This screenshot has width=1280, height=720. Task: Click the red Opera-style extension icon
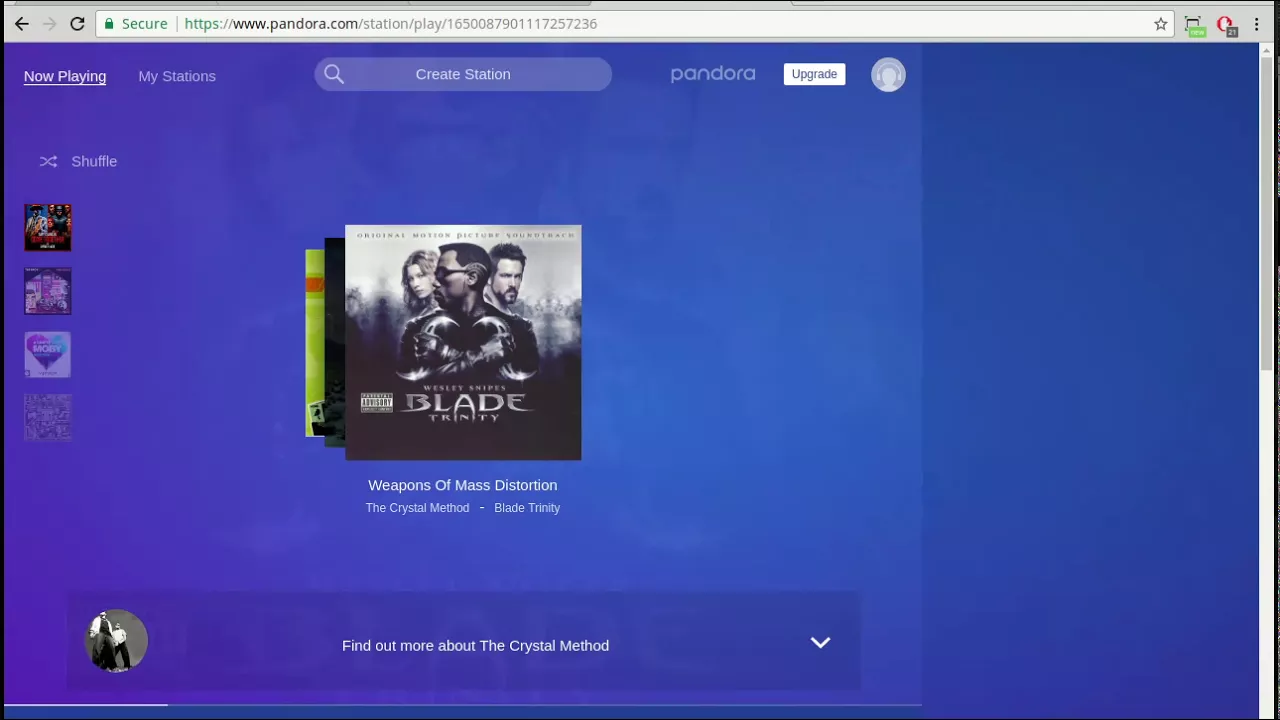coord(1226,25)
